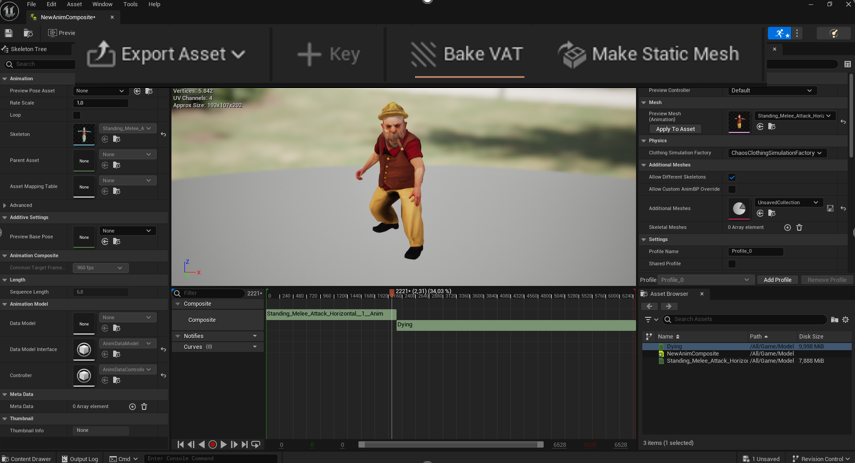Image resolution: width=855 pixels, height=463 pixels.
Task: Open the Clothing Simulation Factory dropdown
Action: [x=777, y=153]
